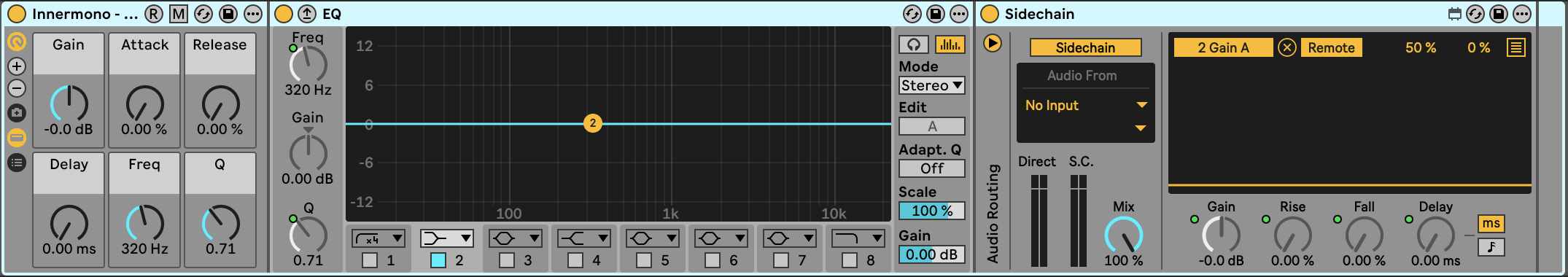1568x277 pixels.
Task: Open the filter type dropdown for band 6
Action: click(721, 238)
